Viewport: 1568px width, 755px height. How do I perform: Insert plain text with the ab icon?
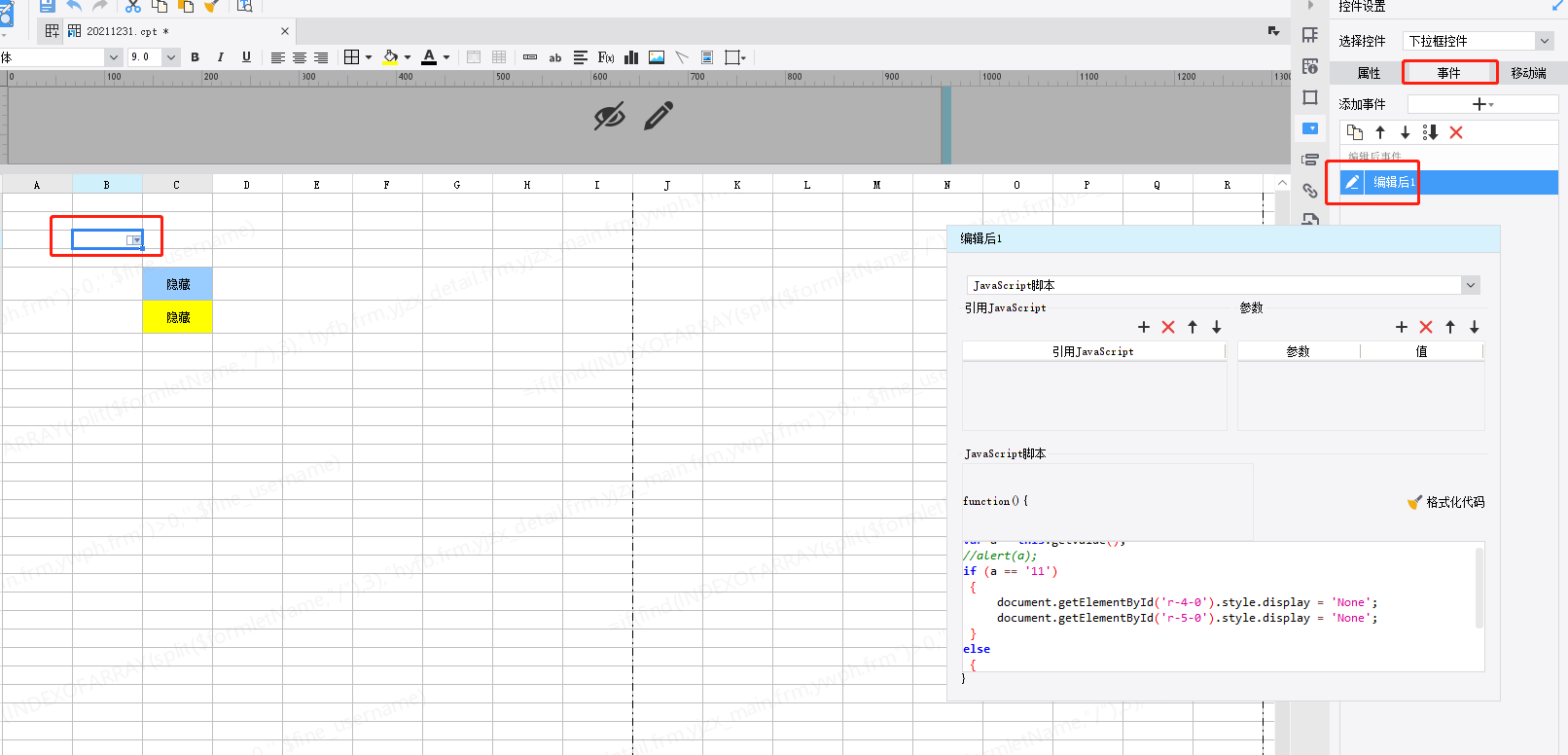click(555, 57)
